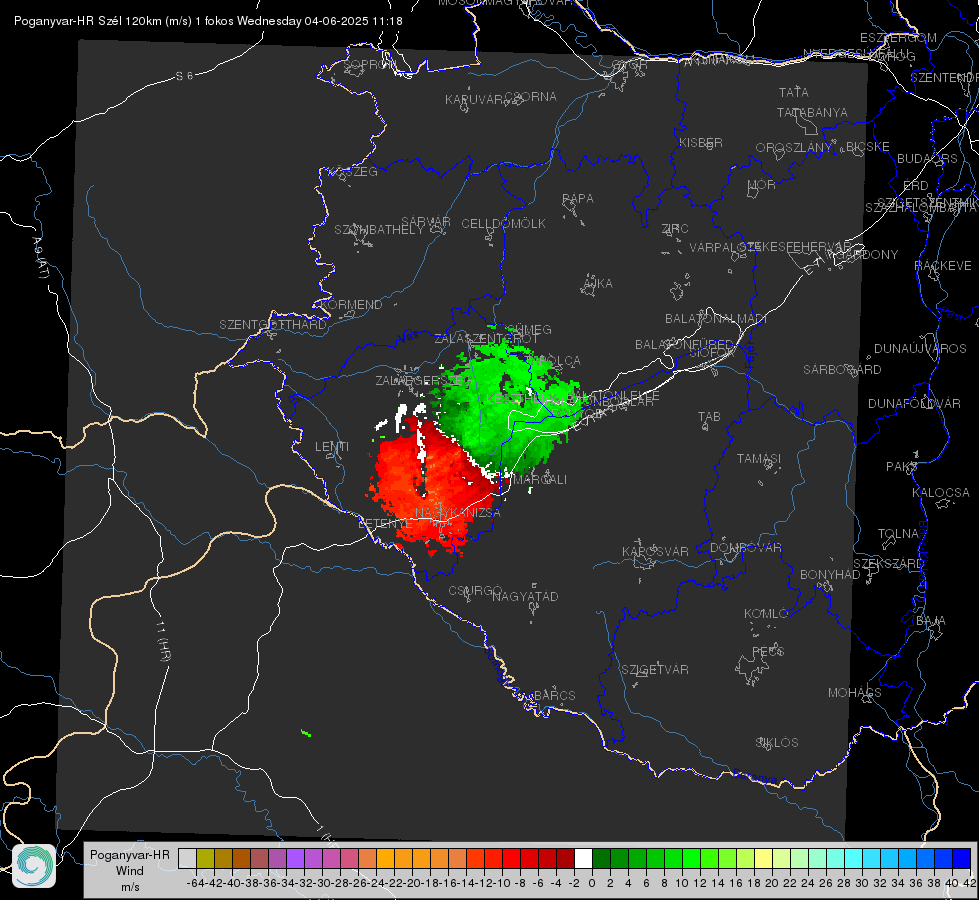Click the TAB city label

tap(709, 417)
